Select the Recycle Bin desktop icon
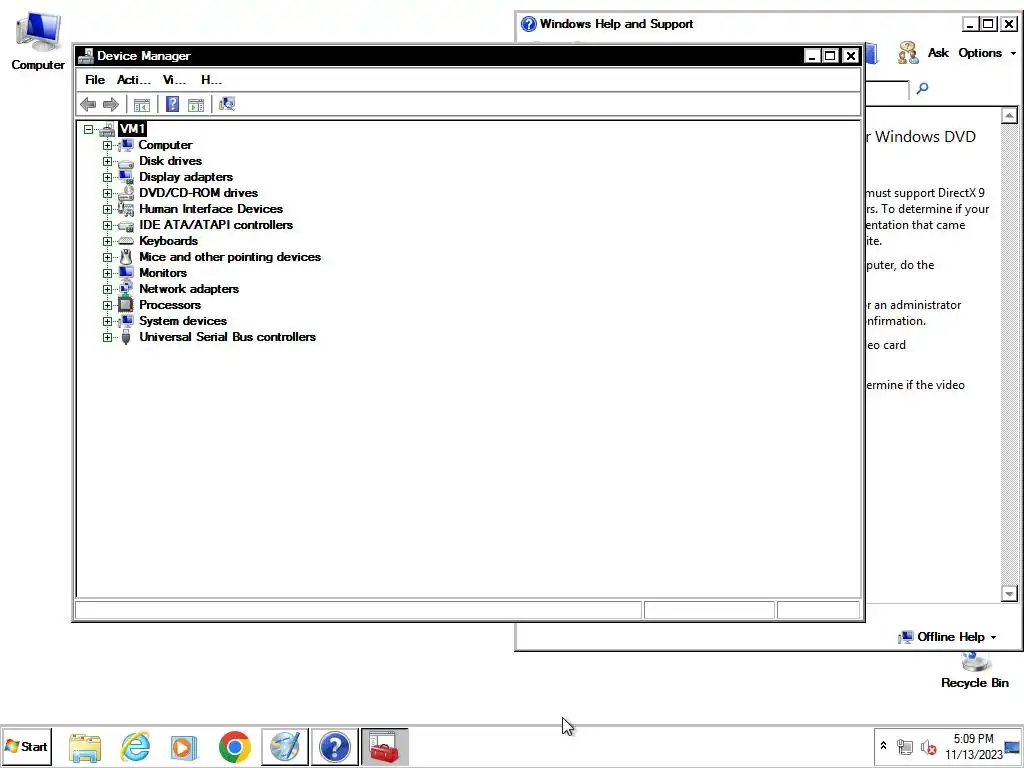Viewport: 1024px width, 768px height. (x=975, y=672)
